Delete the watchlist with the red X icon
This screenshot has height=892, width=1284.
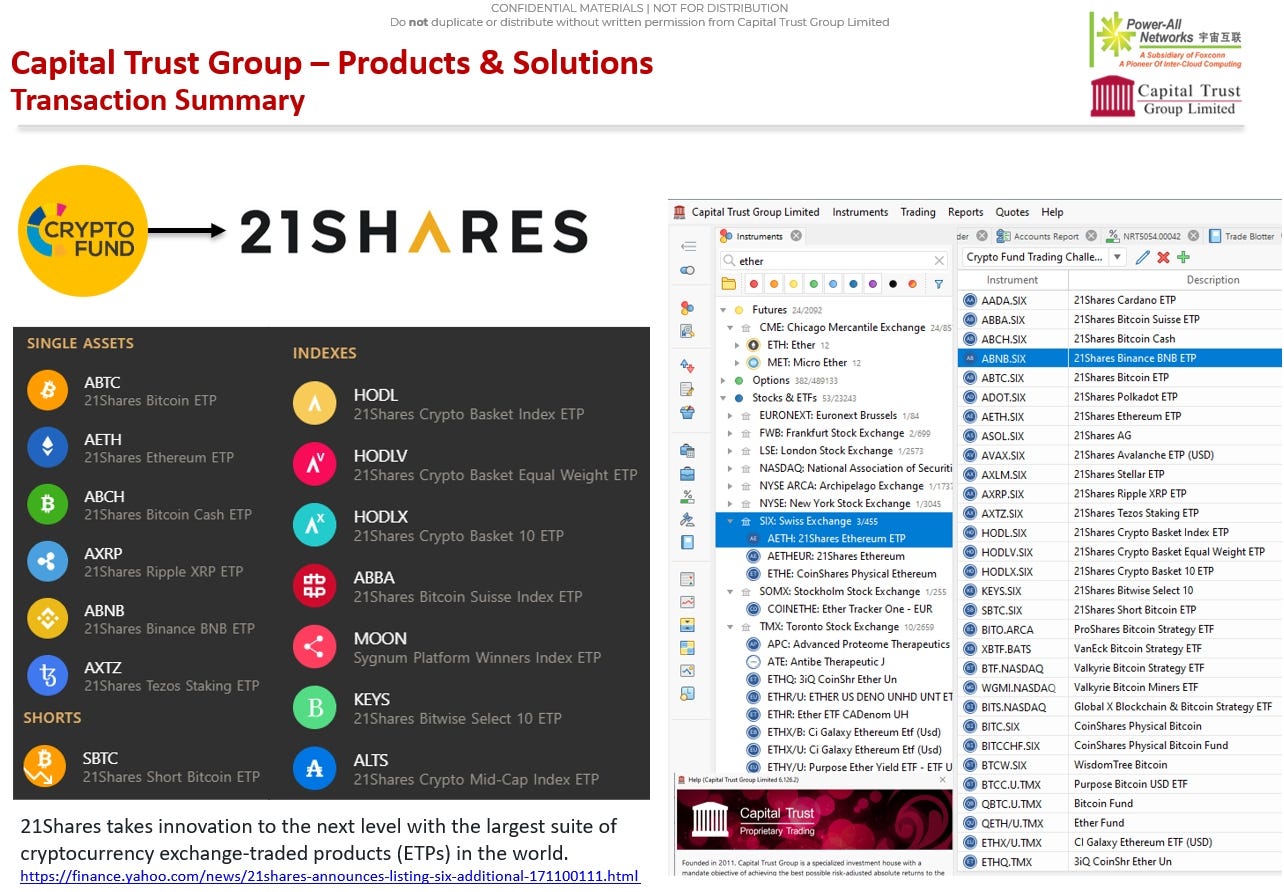pyautogui.click(x=1163, y=257)
